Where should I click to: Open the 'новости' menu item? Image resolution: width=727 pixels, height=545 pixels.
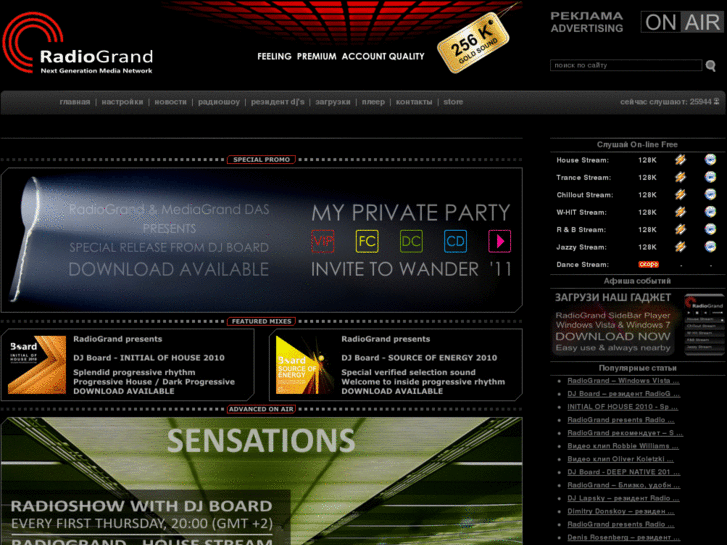click(x=170, y=102)
